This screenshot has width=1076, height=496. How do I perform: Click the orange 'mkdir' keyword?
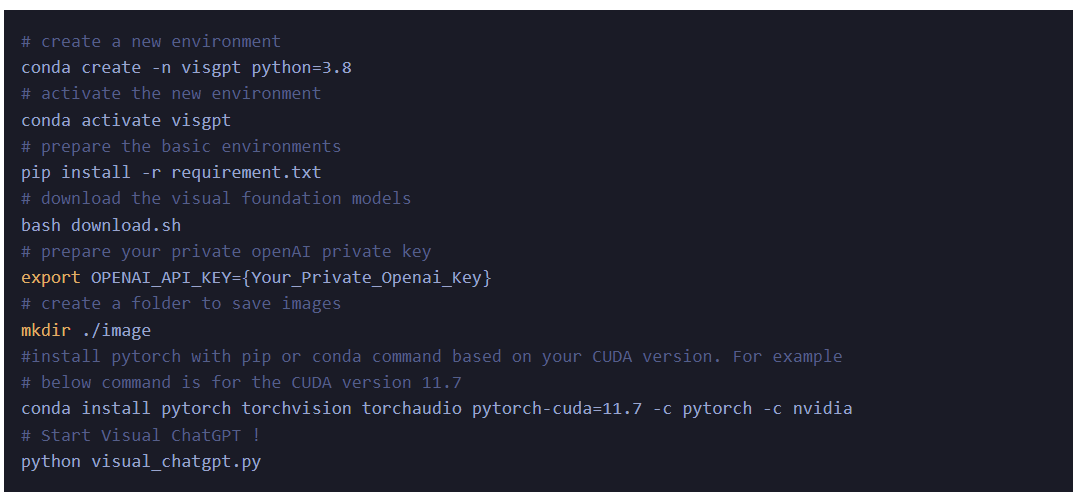(x=46, y=331)
